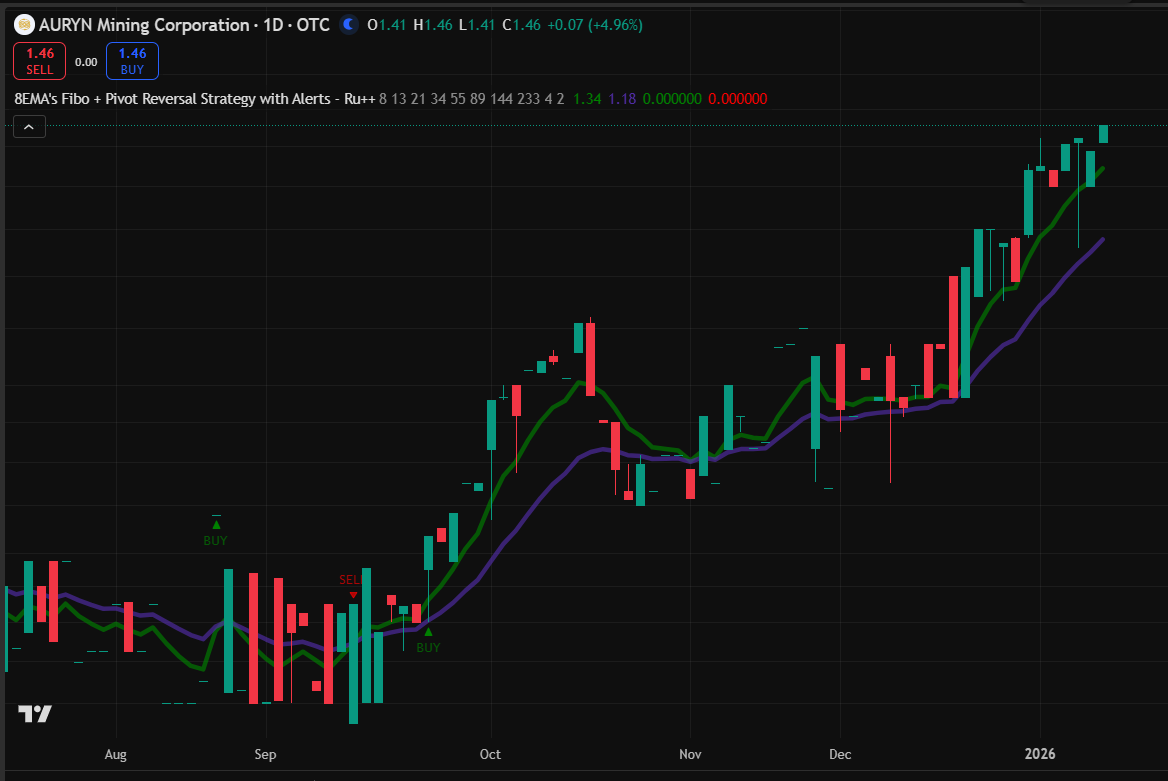Click the latest green candle at chart top-right
This screenshot has height=781, width=1168.
pos(1103,134)
